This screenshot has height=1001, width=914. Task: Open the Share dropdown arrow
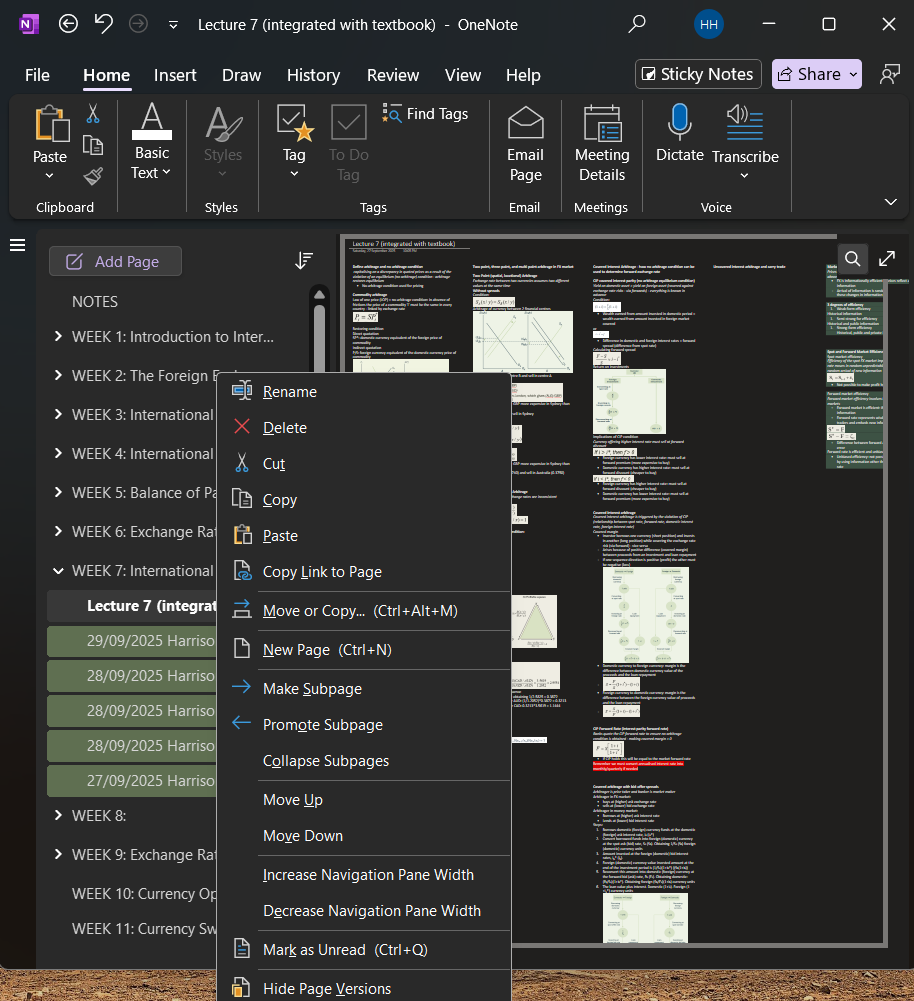coord(852,74)
